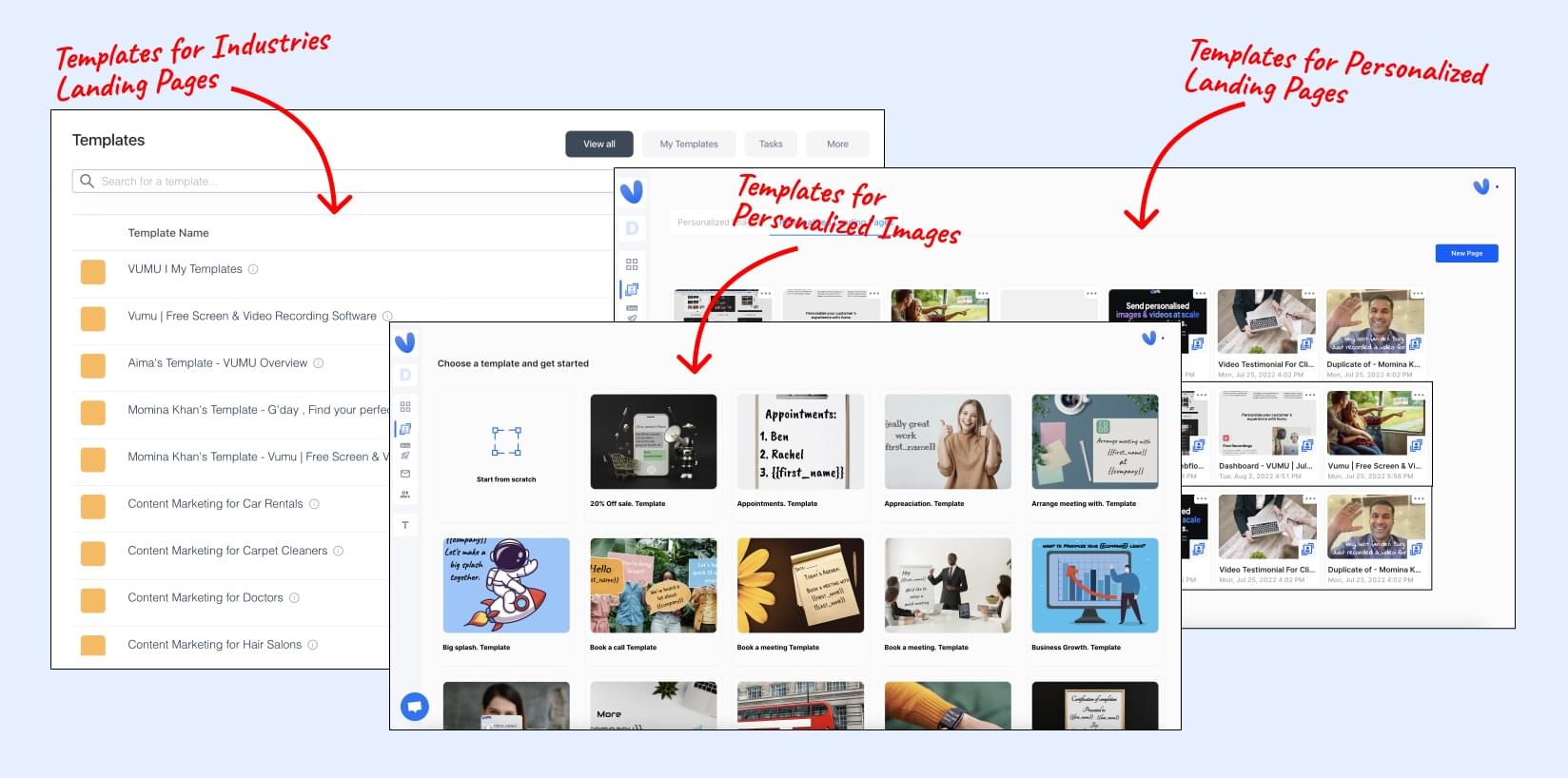Click info icon beside Aima's Template - VUMU Overview
The height and width of the screenshot is (778, 1568).
319,363
